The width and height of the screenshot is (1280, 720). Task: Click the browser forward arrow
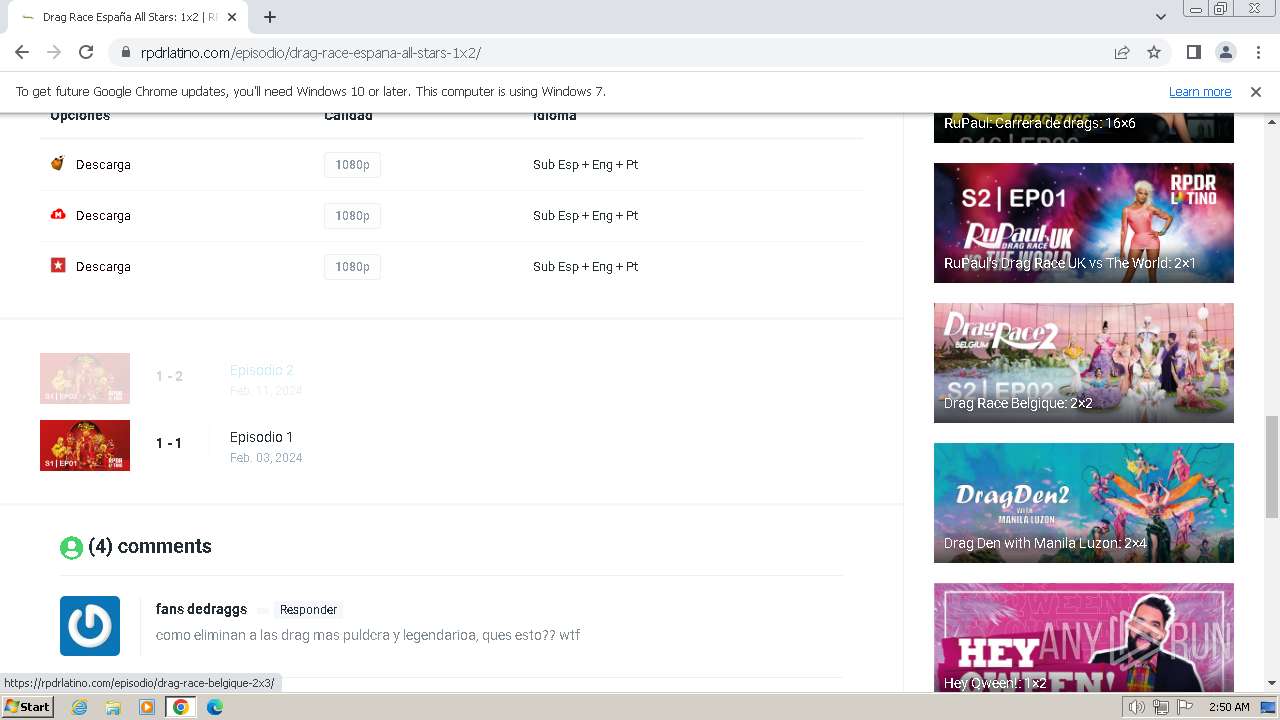click(54, 52)
